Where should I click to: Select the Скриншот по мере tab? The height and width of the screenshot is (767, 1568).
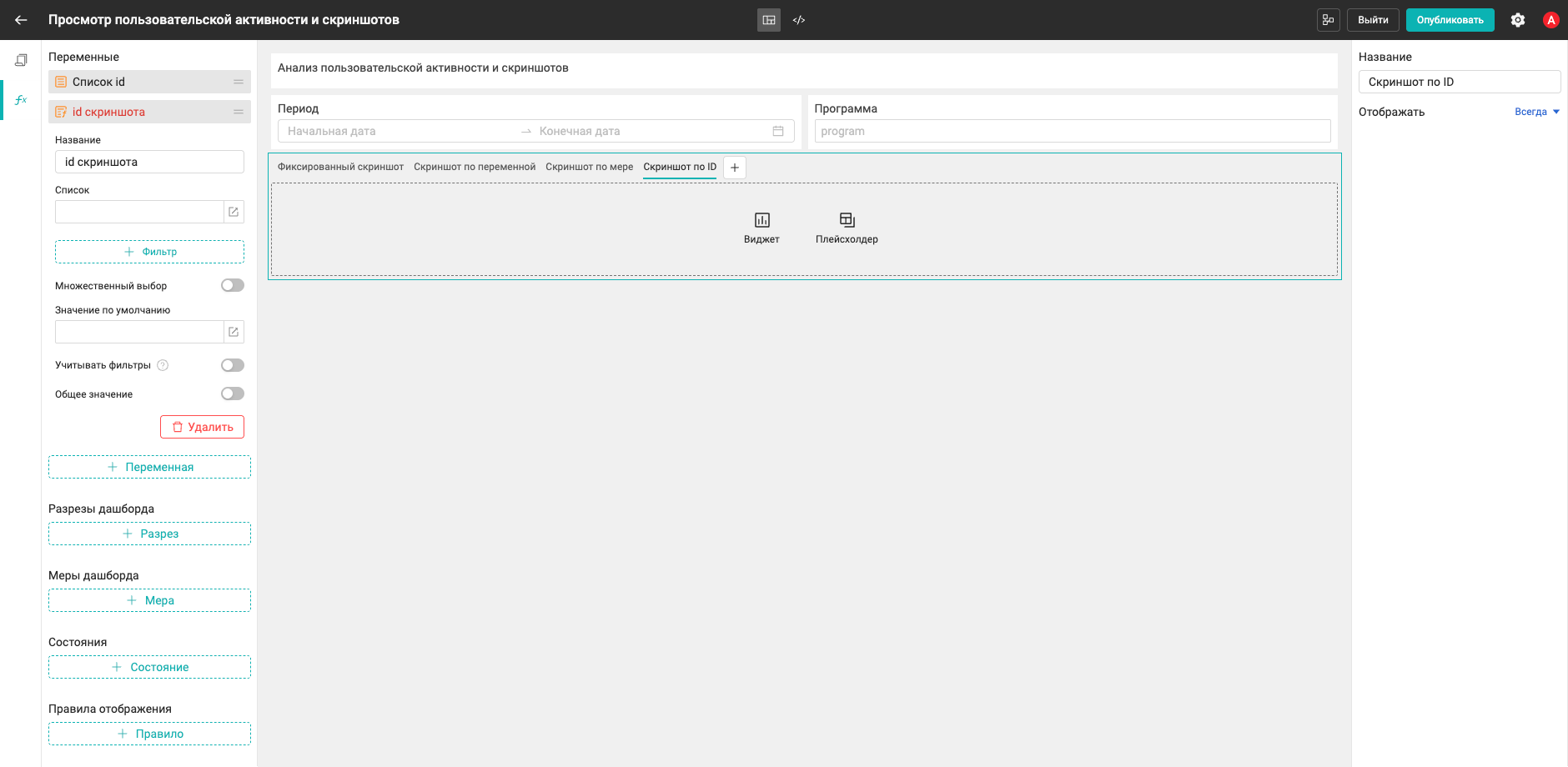590,167
